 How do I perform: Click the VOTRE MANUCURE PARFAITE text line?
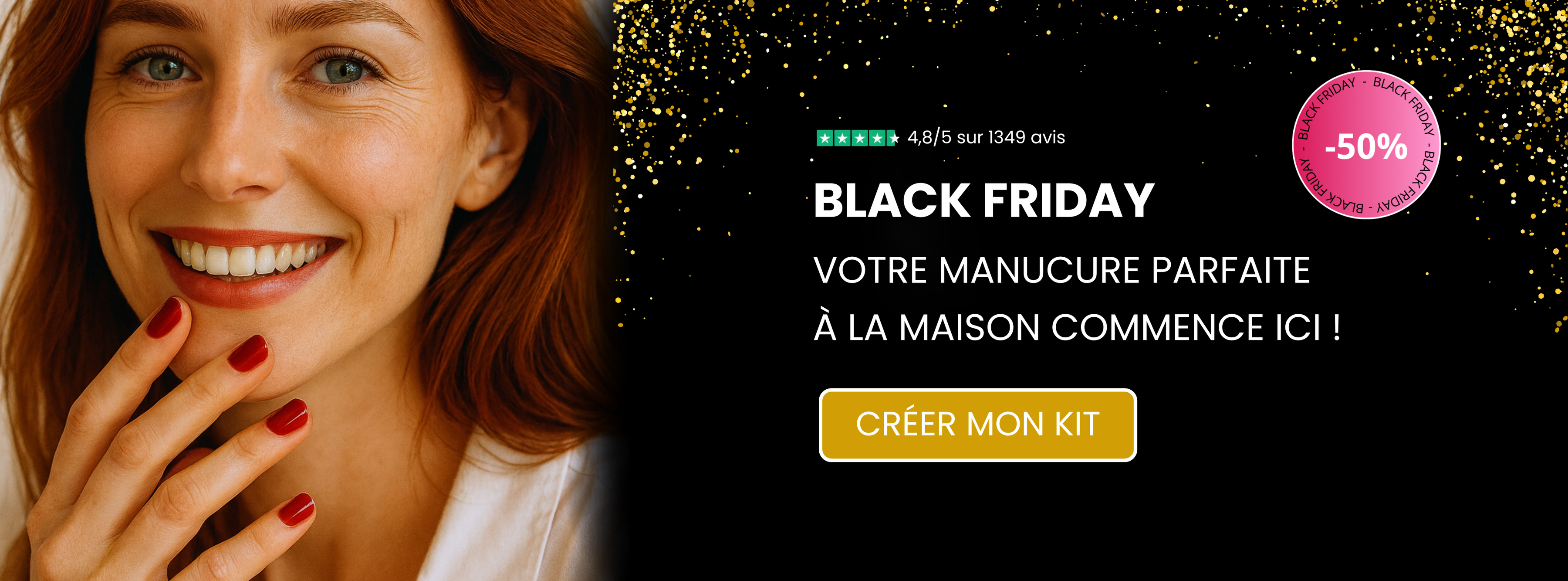[1061, 270]
